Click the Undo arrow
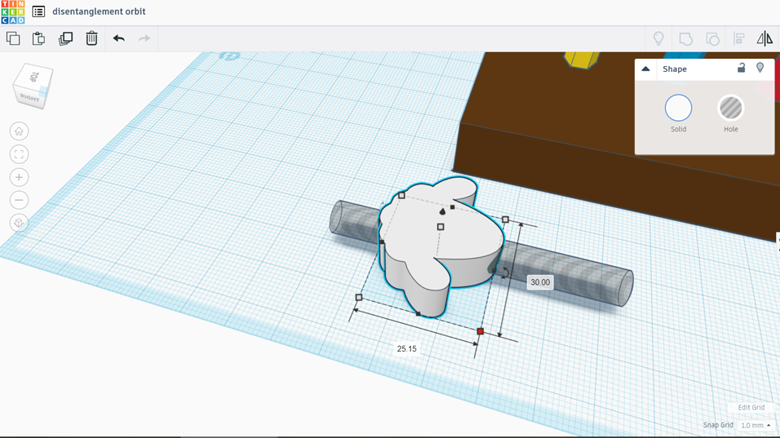 click(x=118, y=38)
